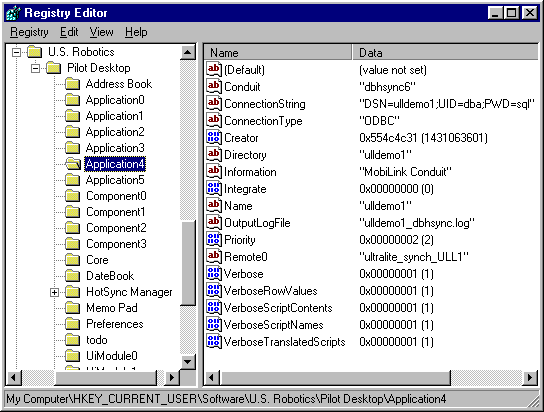Click the folder icon of HotSync Manager
The width and height of the screenshot is (544, 412).
[x=73, y=292]
